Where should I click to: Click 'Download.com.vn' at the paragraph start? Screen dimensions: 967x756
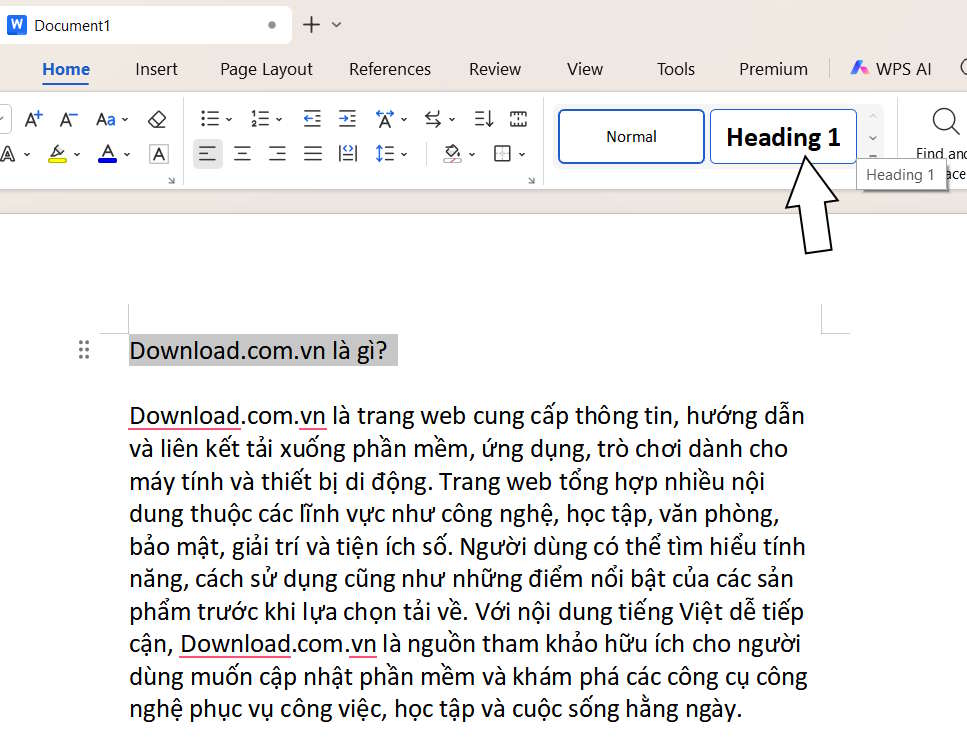[x=228, y=416]
